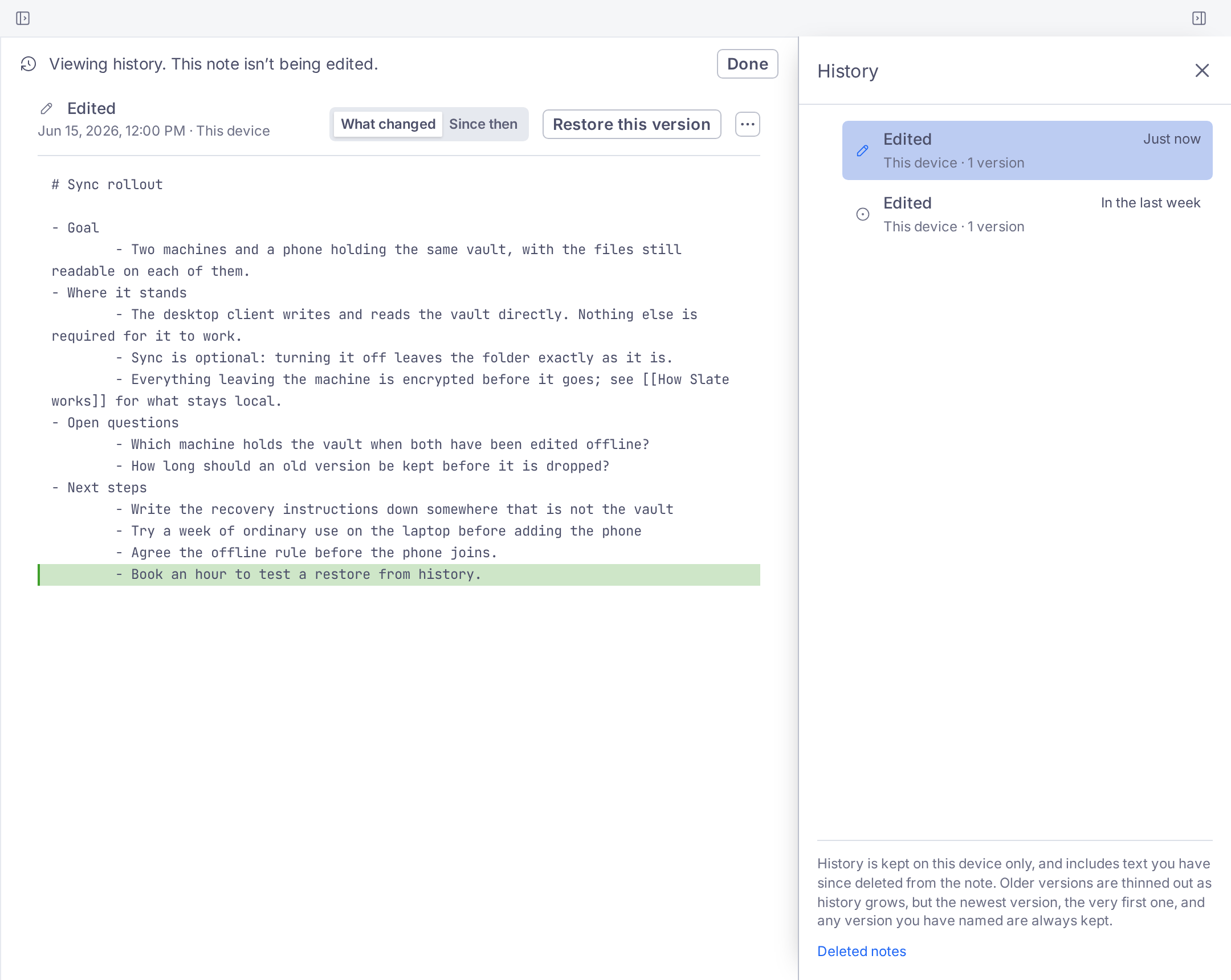1231x980 pixels.
Task: Toggle the right sidebar panel icon
Action: click(x=1199, y=18)
